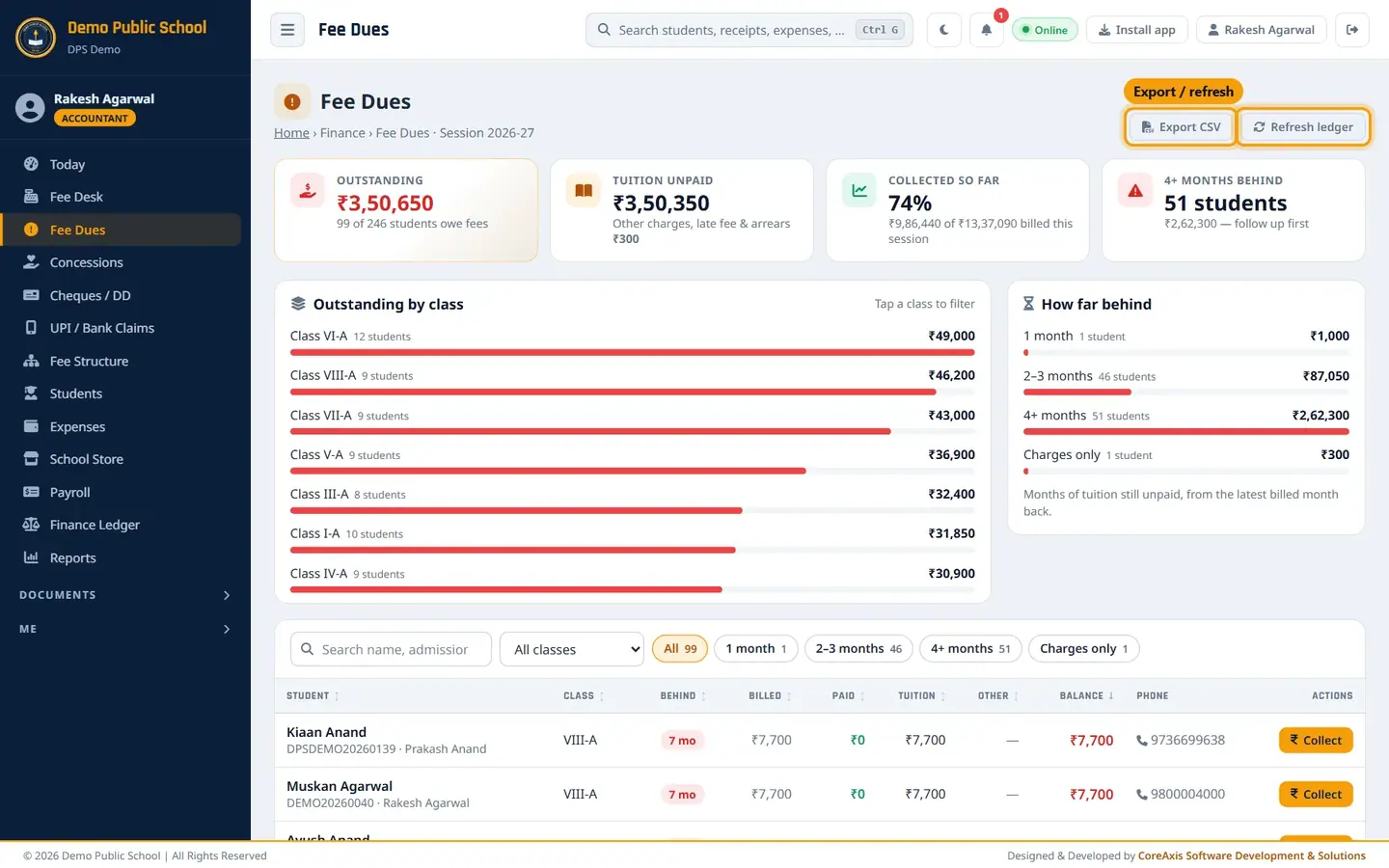This screenshot has height=868, width=1389.
Task: Click the Outstanding card rupee-hand icon
Action: click(308, 191)
